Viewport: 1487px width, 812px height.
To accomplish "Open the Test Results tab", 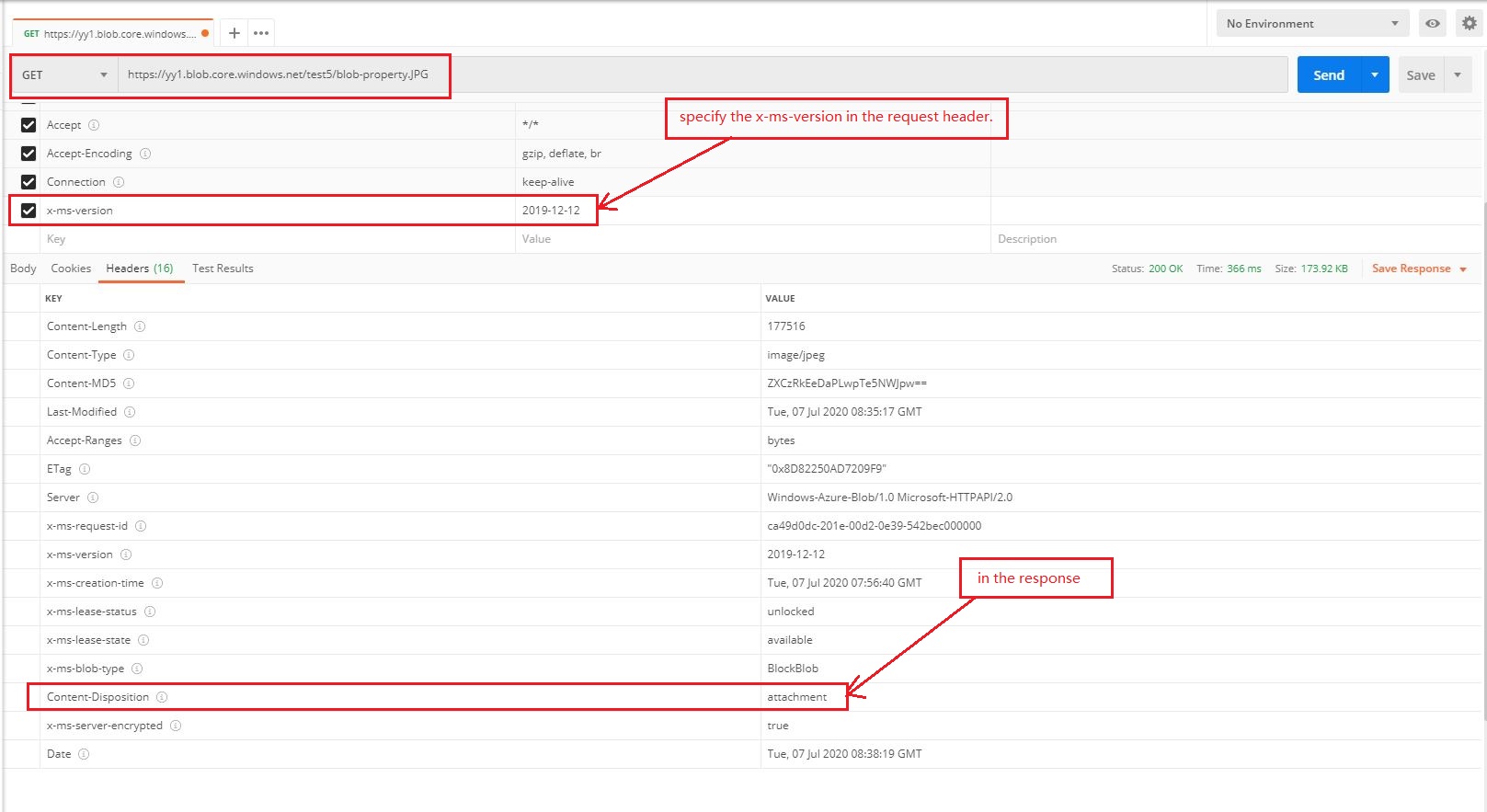I will coord(223,269).
